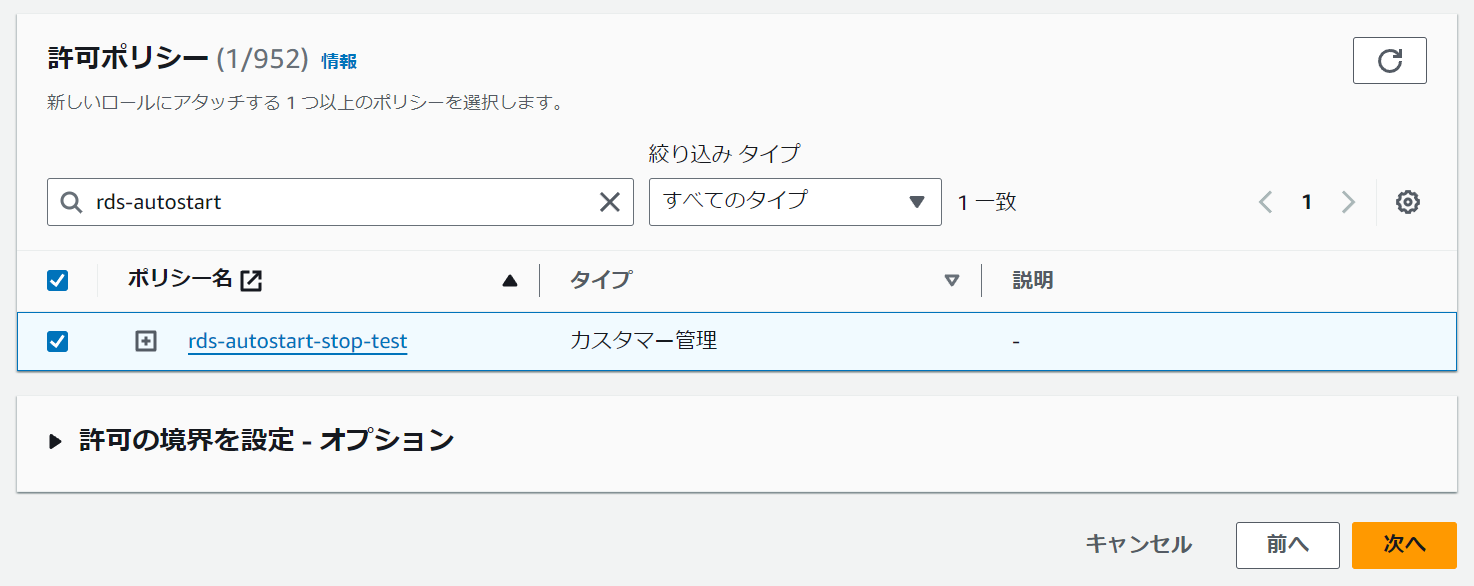Open the タイプ column filter dropdown
1474x586 pixels.
tap(952, 281)
